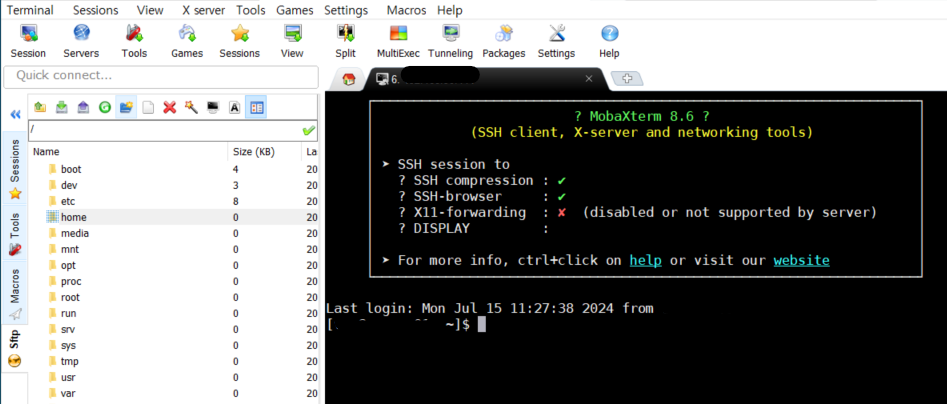The image size is (947, 404).
Task: Open the Settings menu
Action: (x=346, y=10)
